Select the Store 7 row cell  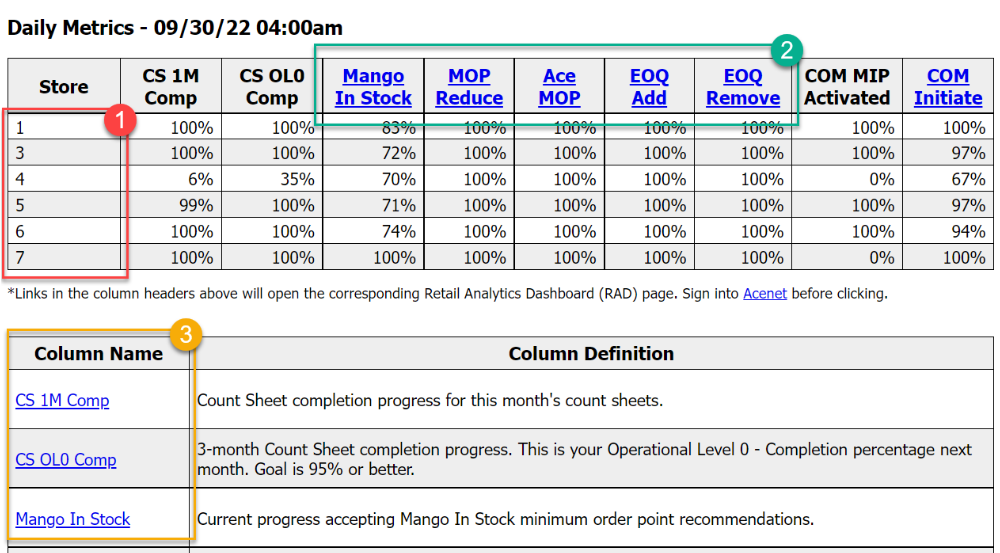64,258
